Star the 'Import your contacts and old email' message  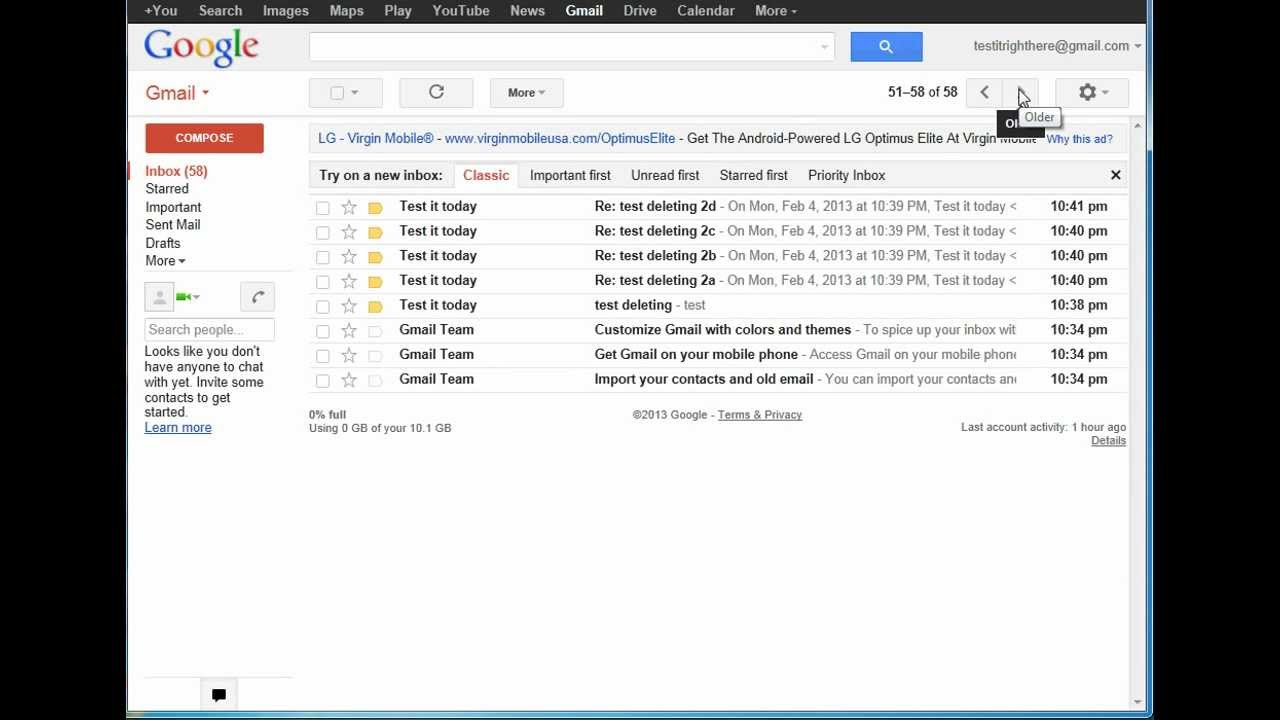[349, 380]
